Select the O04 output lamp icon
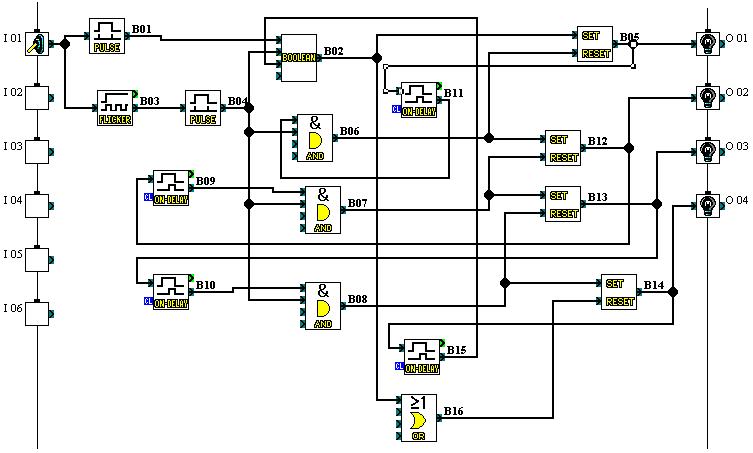 708,206
